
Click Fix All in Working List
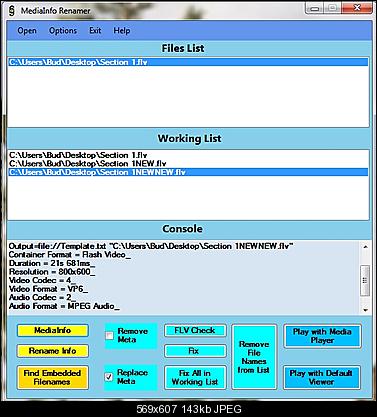195,377
